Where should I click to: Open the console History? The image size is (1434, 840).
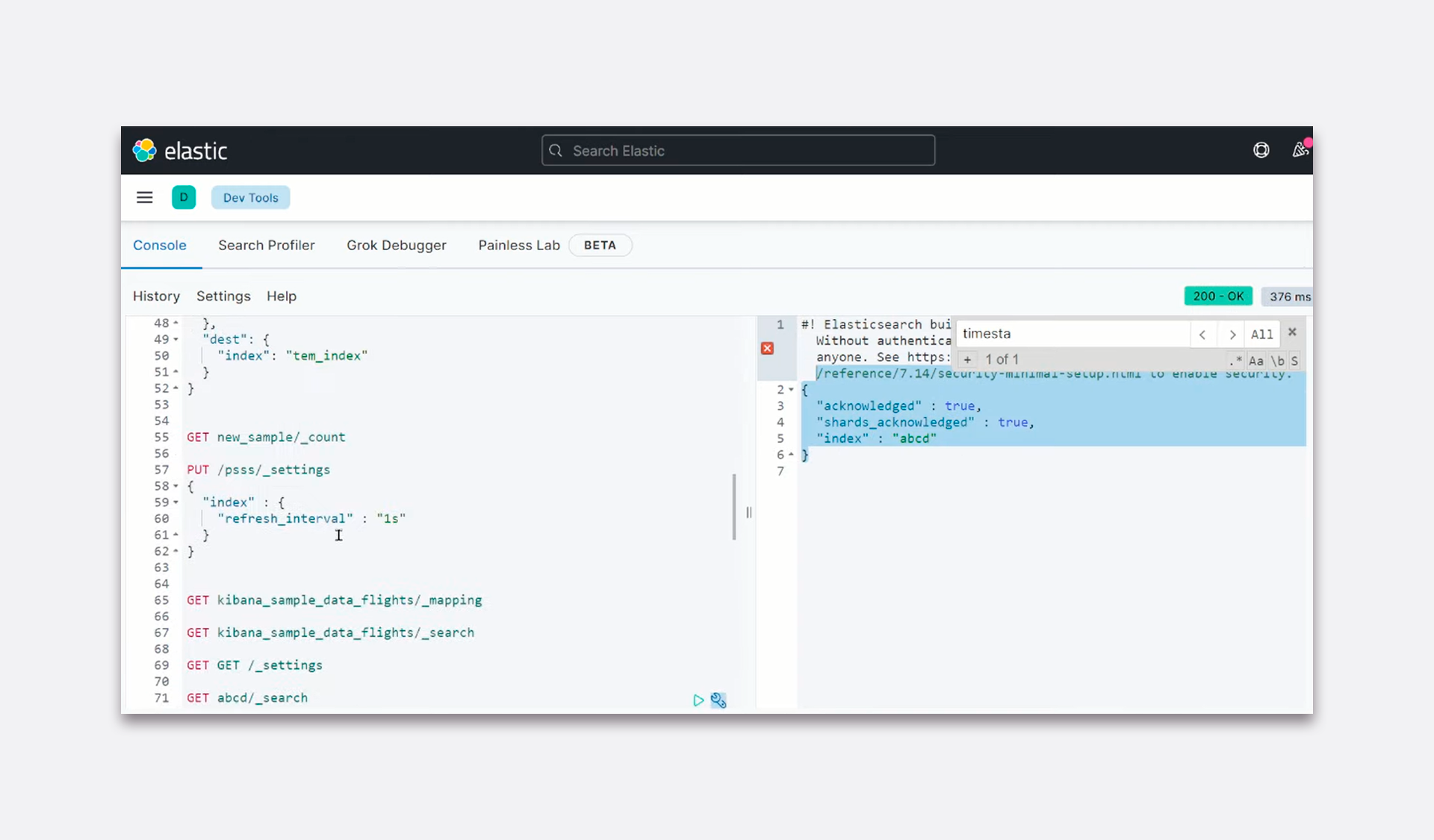click(156, 296)
